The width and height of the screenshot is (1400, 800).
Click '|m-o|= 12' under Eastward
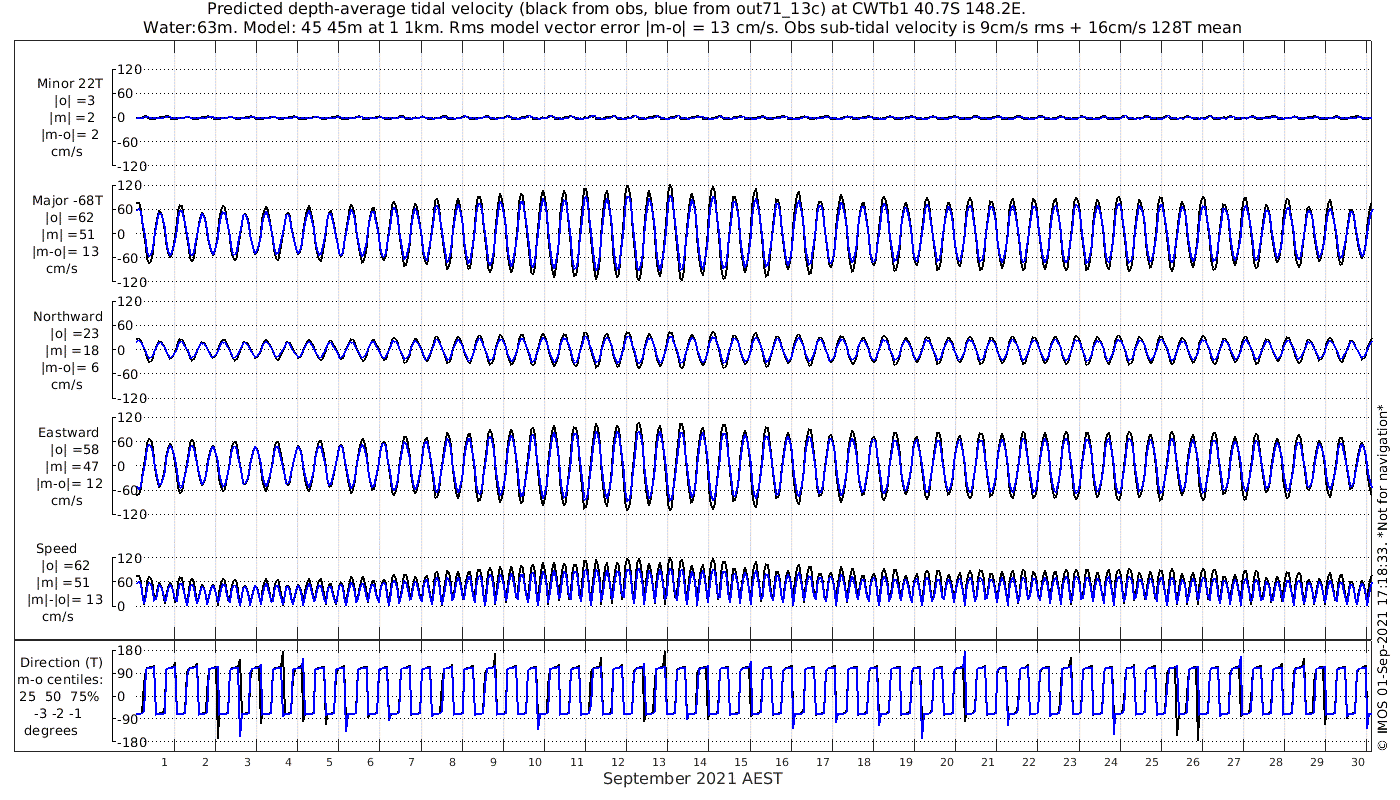click(x=68, y=484)
